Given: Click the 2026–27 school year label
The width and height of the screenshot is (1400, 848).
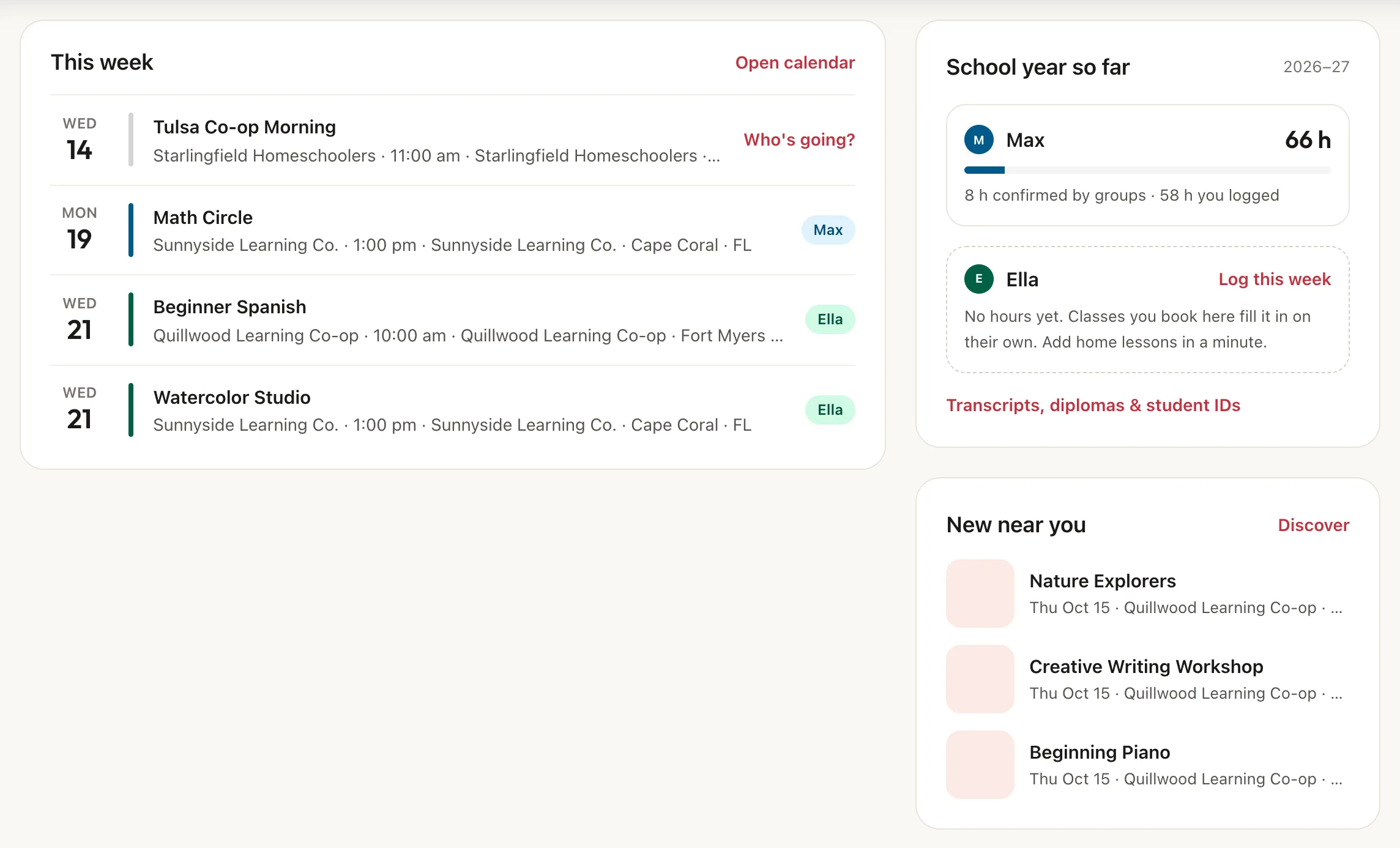Looking at the screenshot, I should [1316, 67].
